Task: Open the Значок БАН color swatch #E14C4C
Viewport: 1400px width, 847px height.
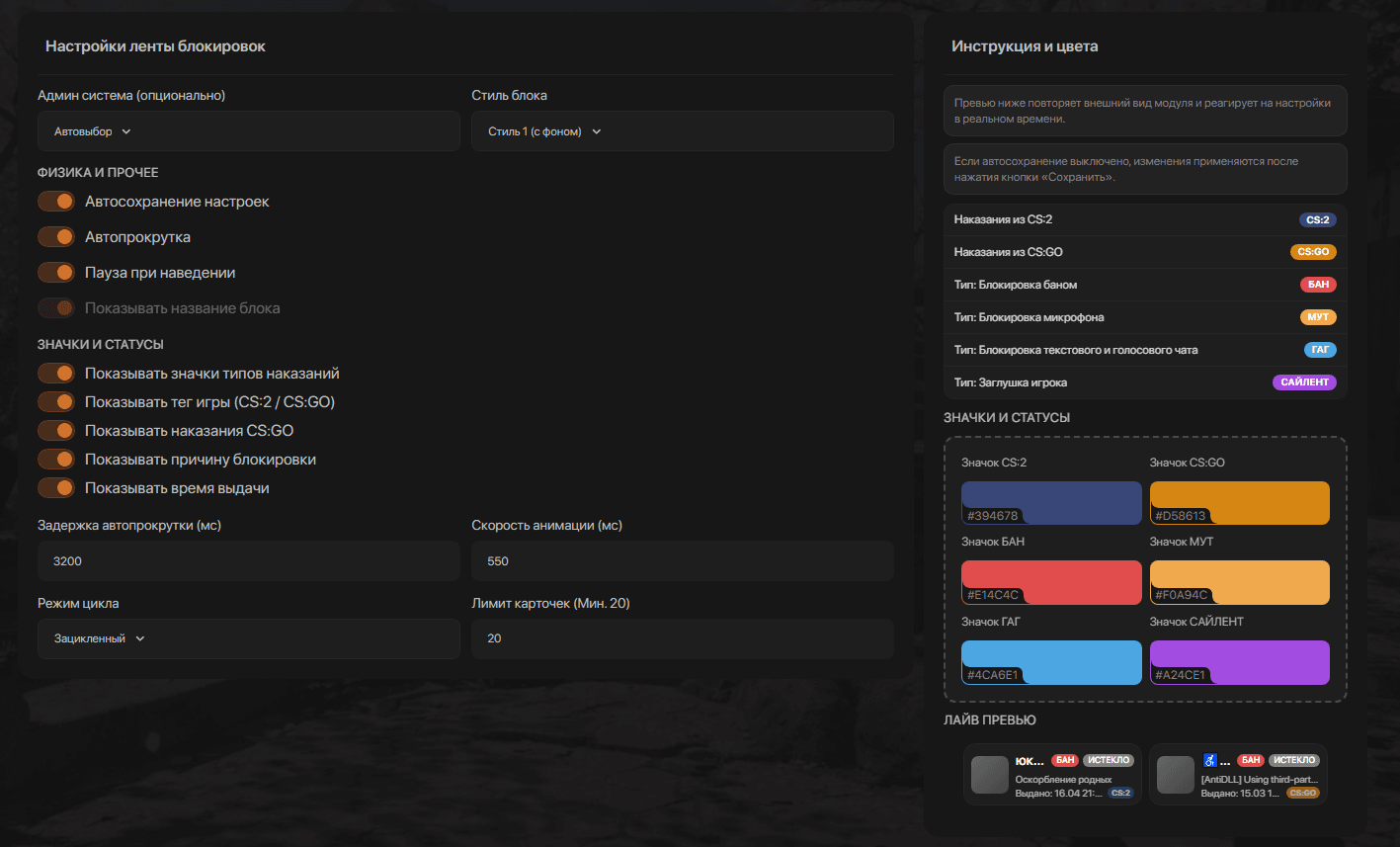Action: (1051, 583)
